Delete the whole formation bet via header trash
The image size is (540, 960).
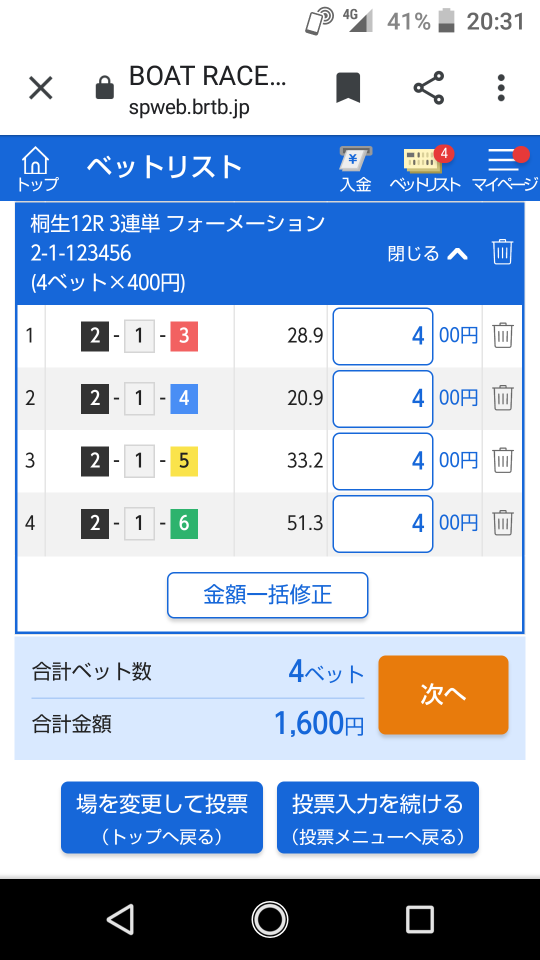coord(502,252)
